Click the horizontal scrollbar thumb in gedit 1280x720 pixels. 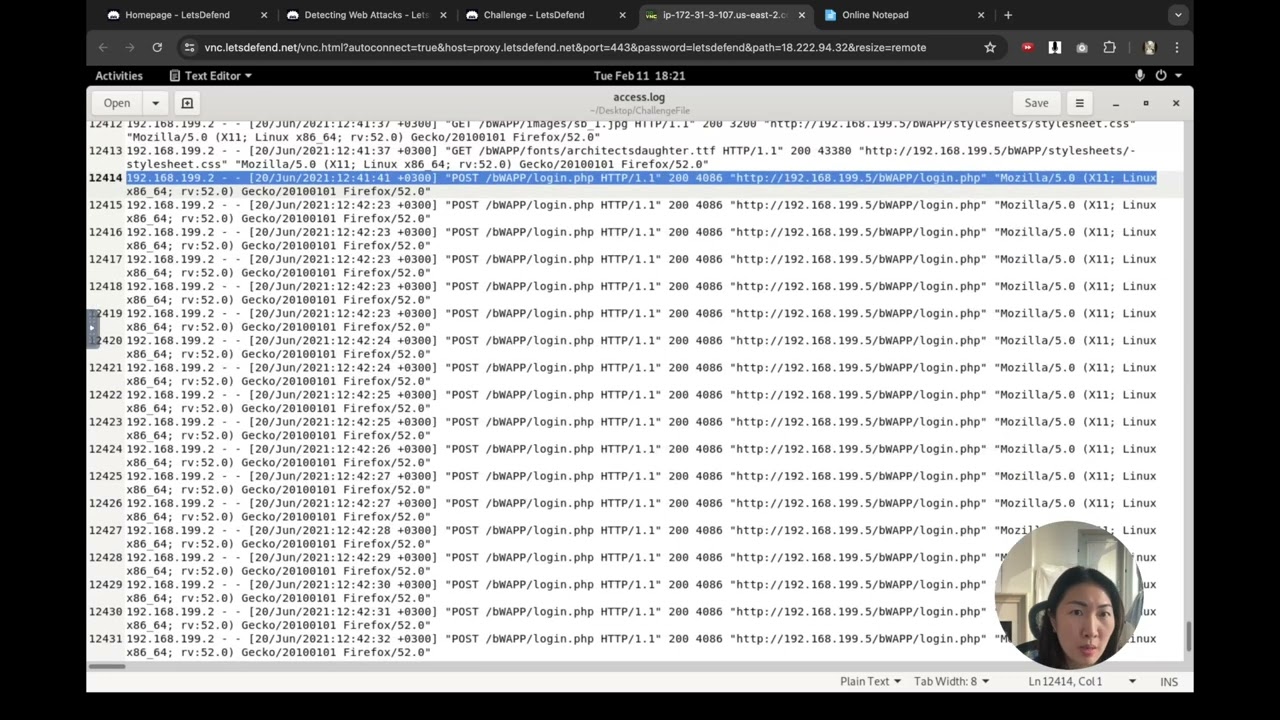pyautogui.click(x=107, y=666)
